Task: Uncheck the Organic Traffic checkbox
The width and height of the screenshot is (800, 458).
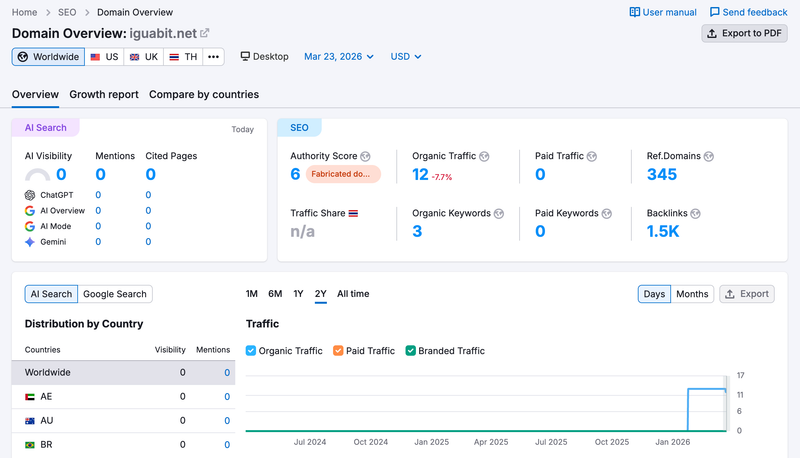Action: pyautogui.click(x=251, y=350)
